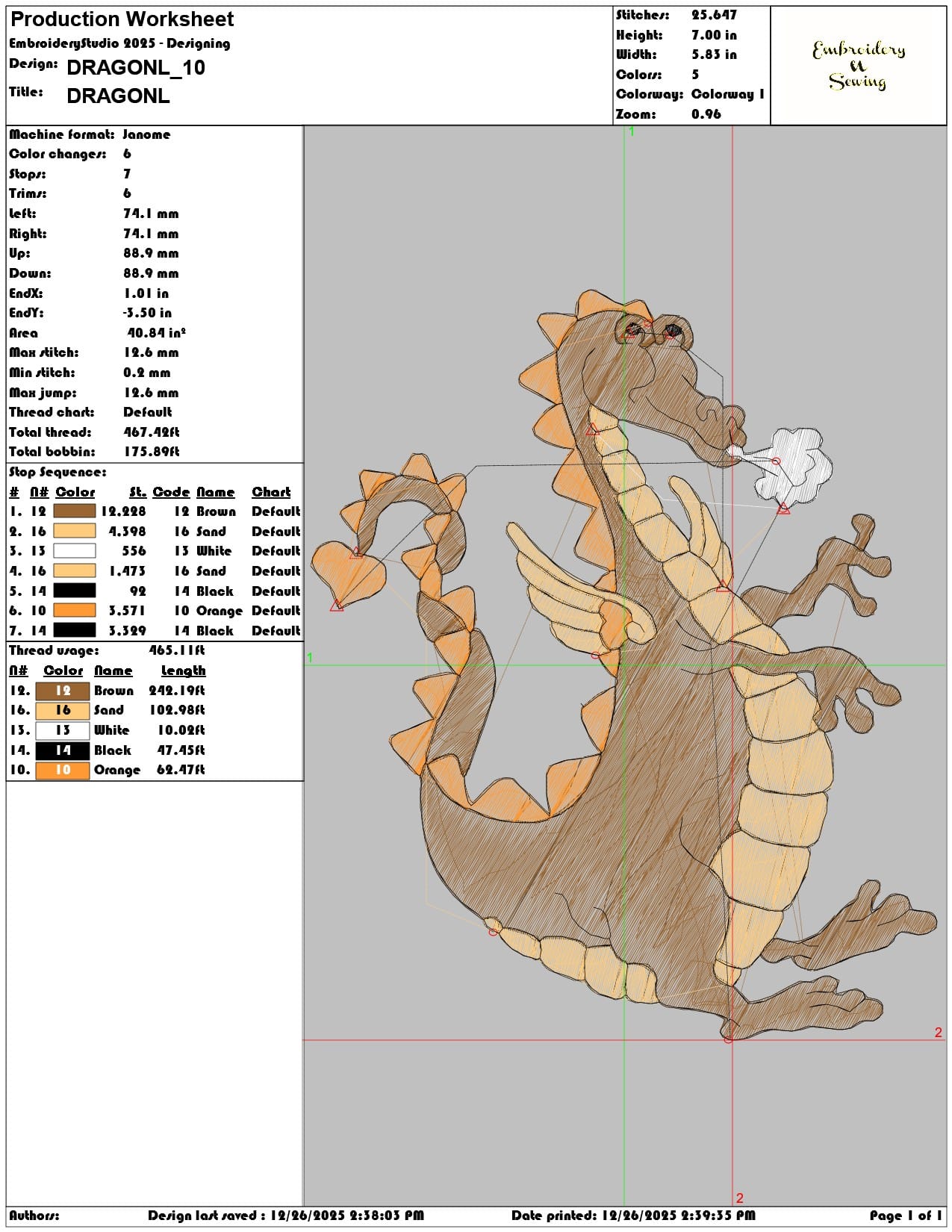Click the White color swatch in stop 3
This screenshot has height=1232, width=952.
coord(75,551)
